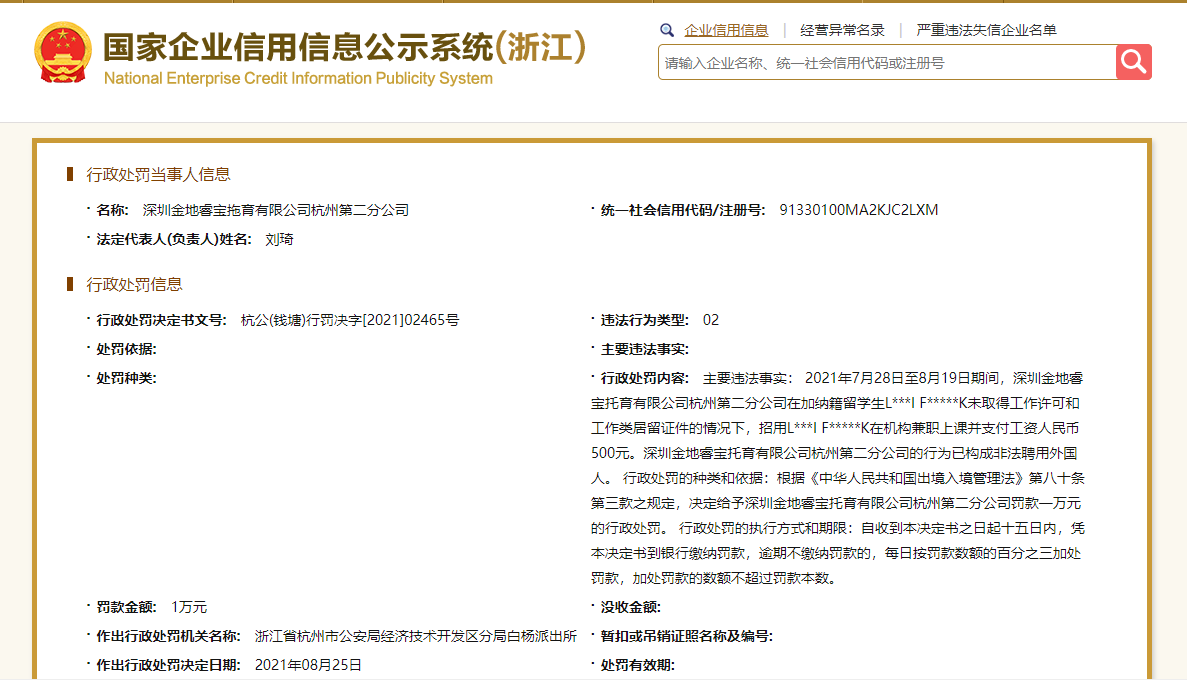This screenshot has height=681, width=1187.
Task: Click the 处罚有效期 label
Action: point(637,665)
